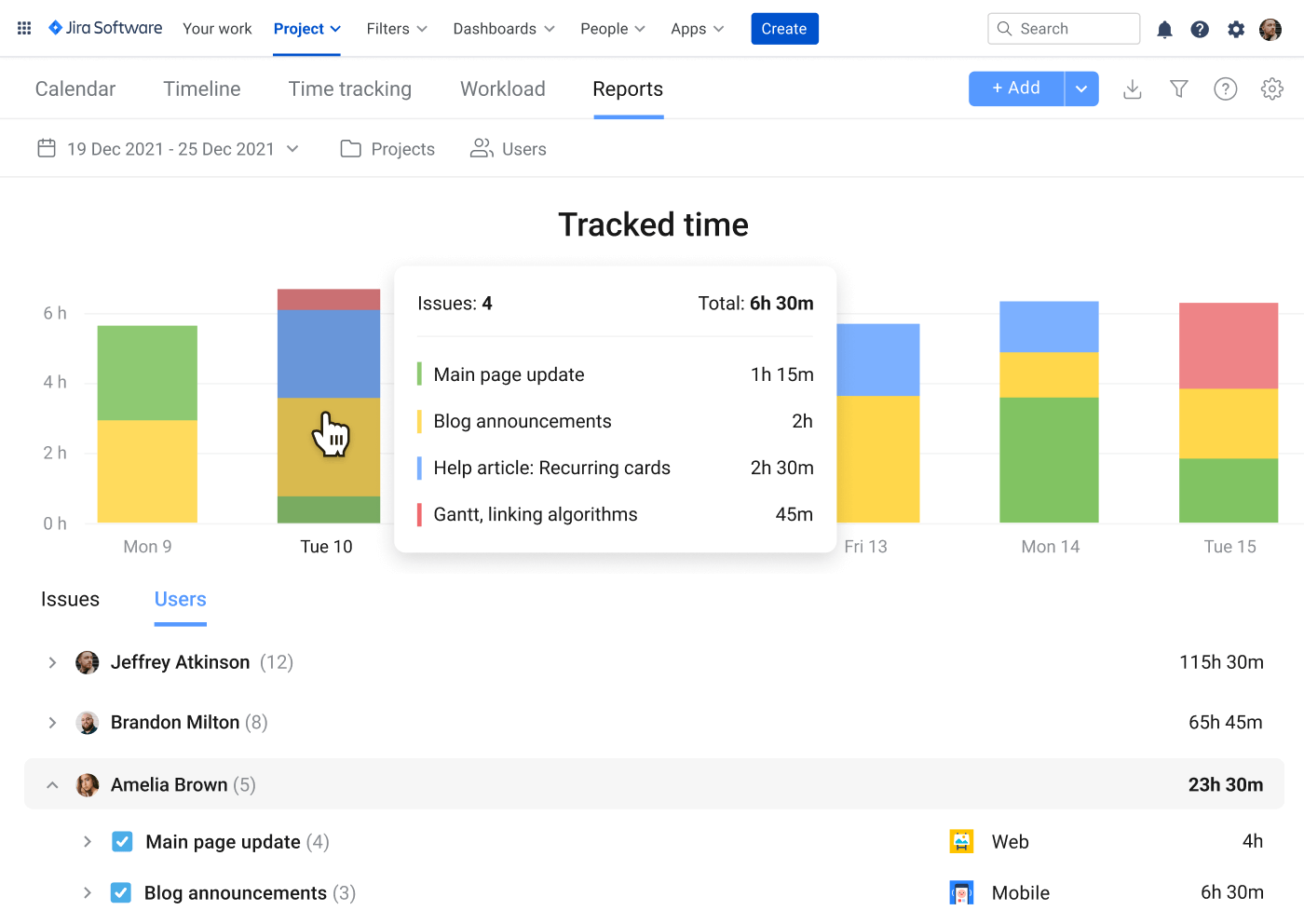The height and width of the screenshot is (924, 1304).
Task: Click the Projects filter button
Action: [x=388, y=149]
